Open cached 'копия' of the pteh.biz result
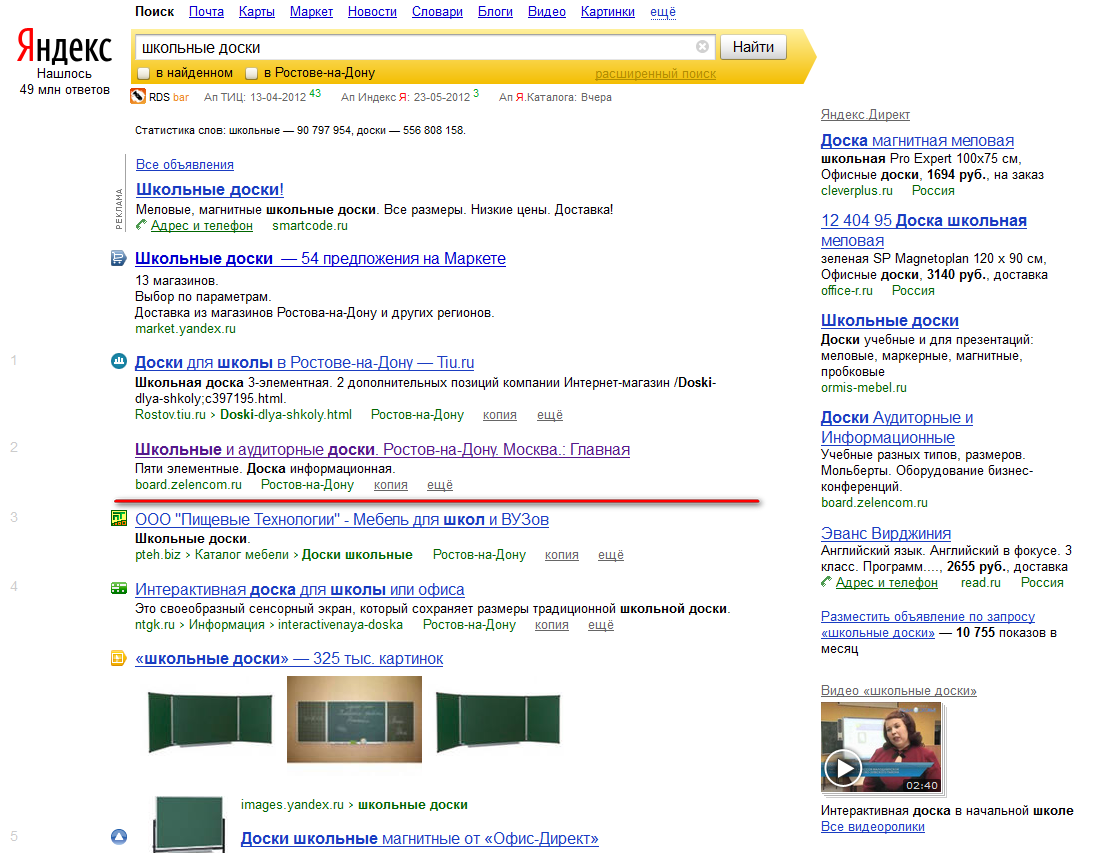 [x=562, y=555]
